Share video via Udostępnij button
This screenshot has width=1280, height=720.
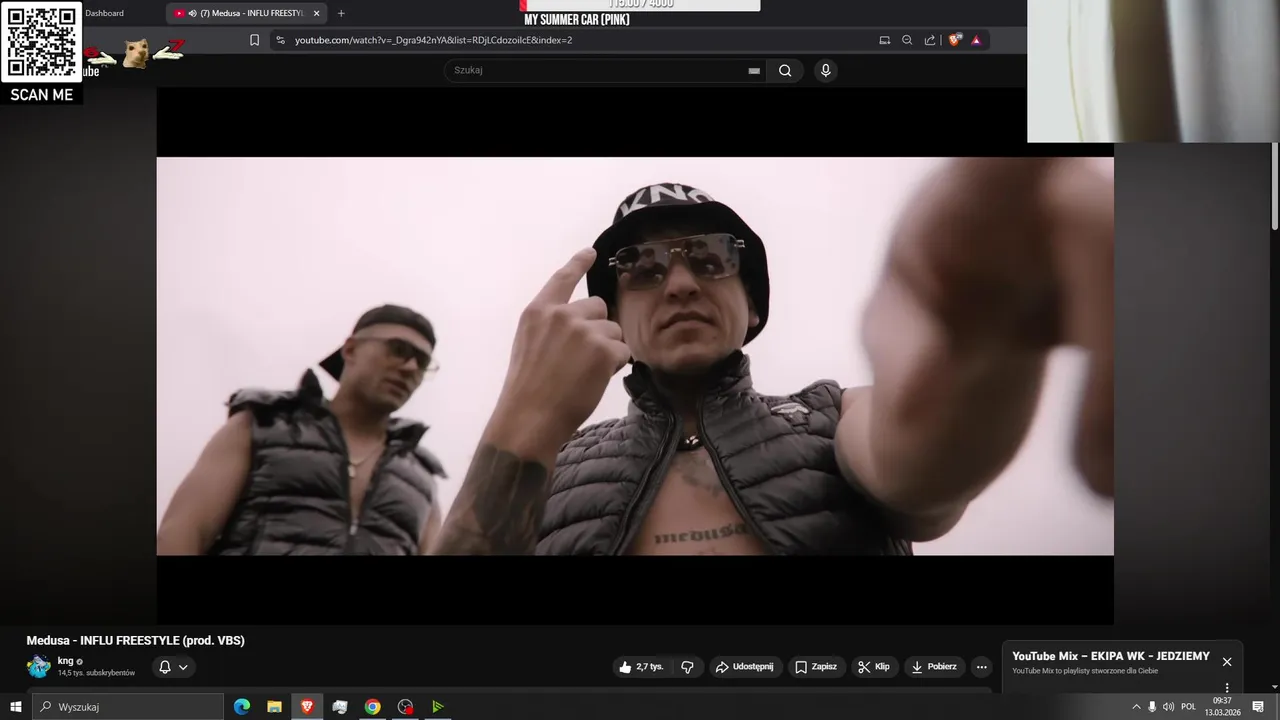[x=745, y=667]
